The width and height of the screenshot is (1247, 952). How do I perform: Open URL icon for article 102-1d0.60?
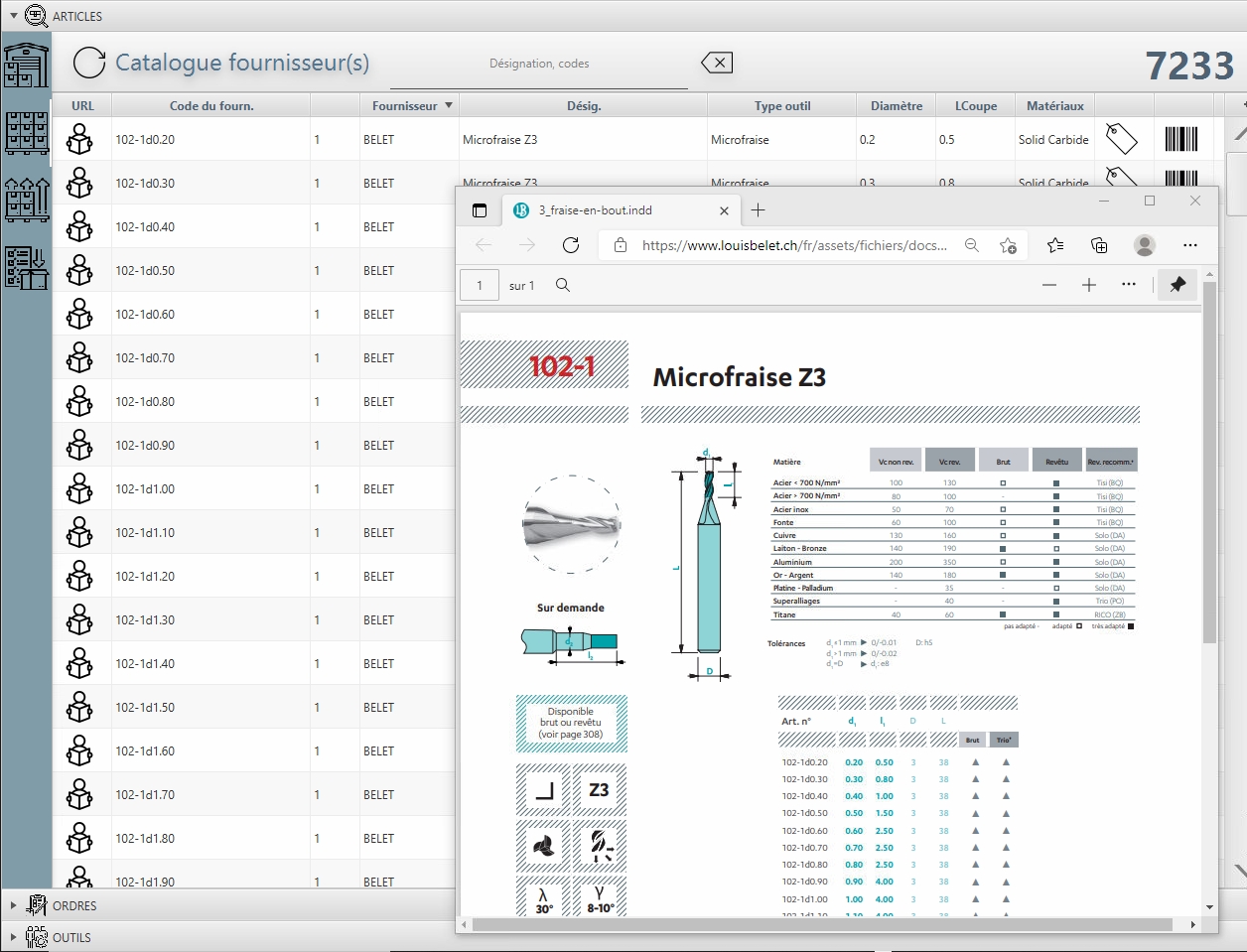click(79, 315)
